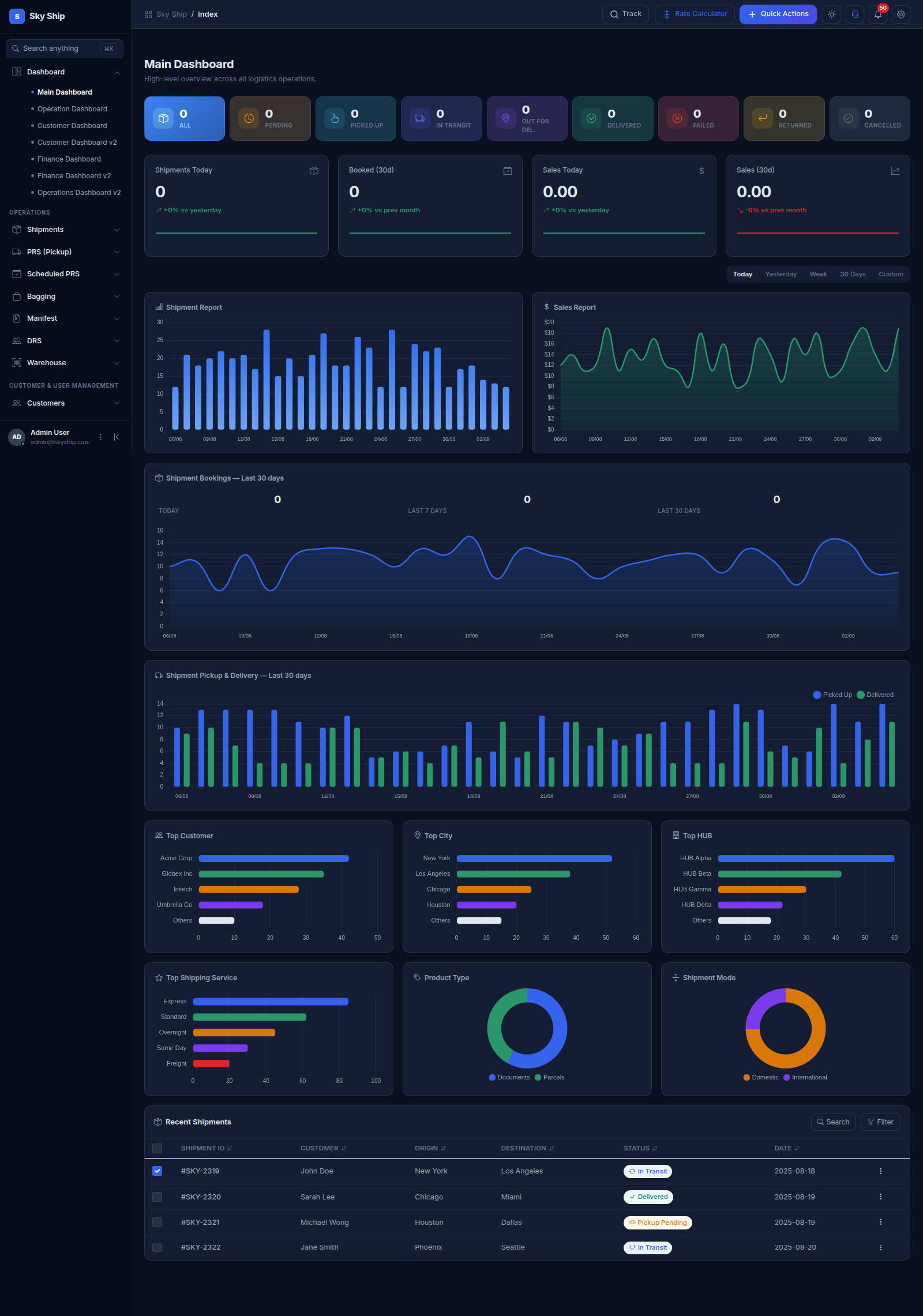The height and width of the screenshot is (1316, 923).
Task: Focus the Search anything field
Action: click(65, 48)
